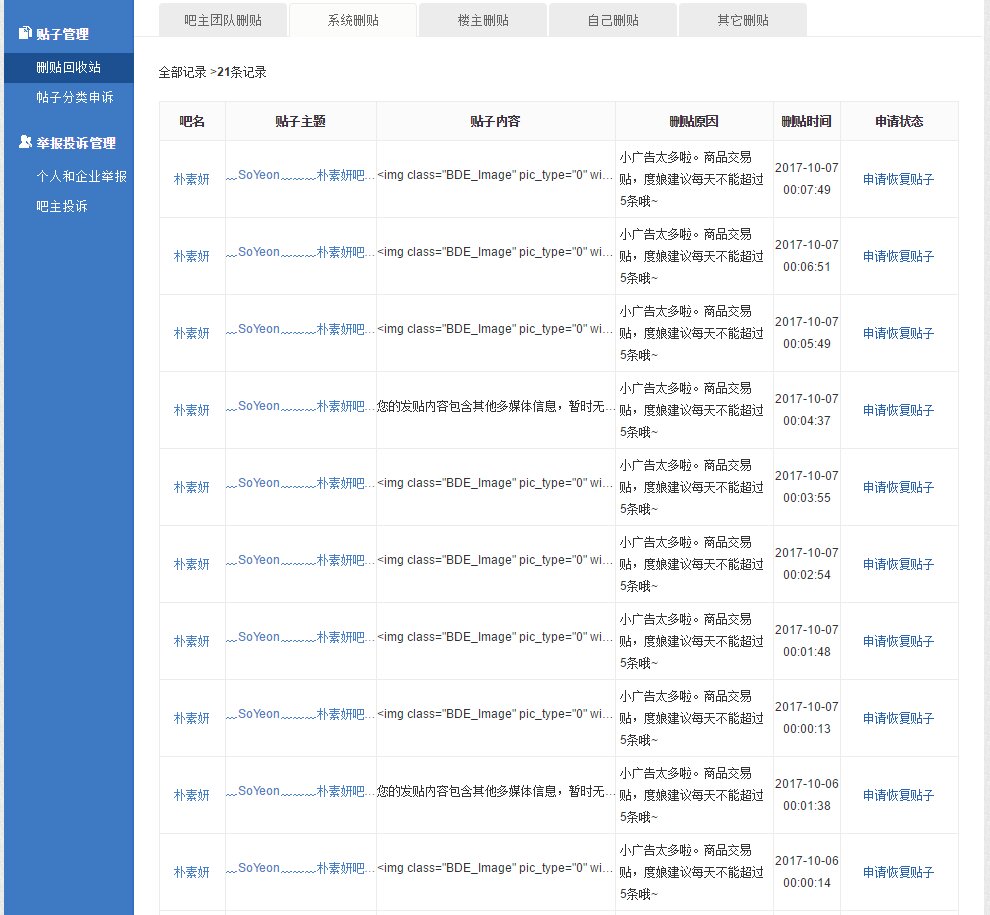This screenshot has width=990, height=915.
Task: Click 申请恢复贴子 for post deleted at 00:07:49
Action: pyautogui.click(x=898, y=180)
